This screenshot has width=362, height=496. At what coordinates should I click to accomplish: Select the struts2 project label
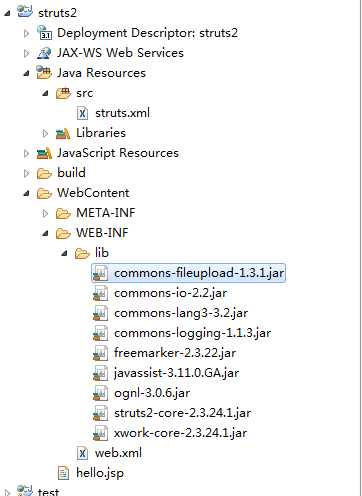pyautogui.click(x=57, y=13)
